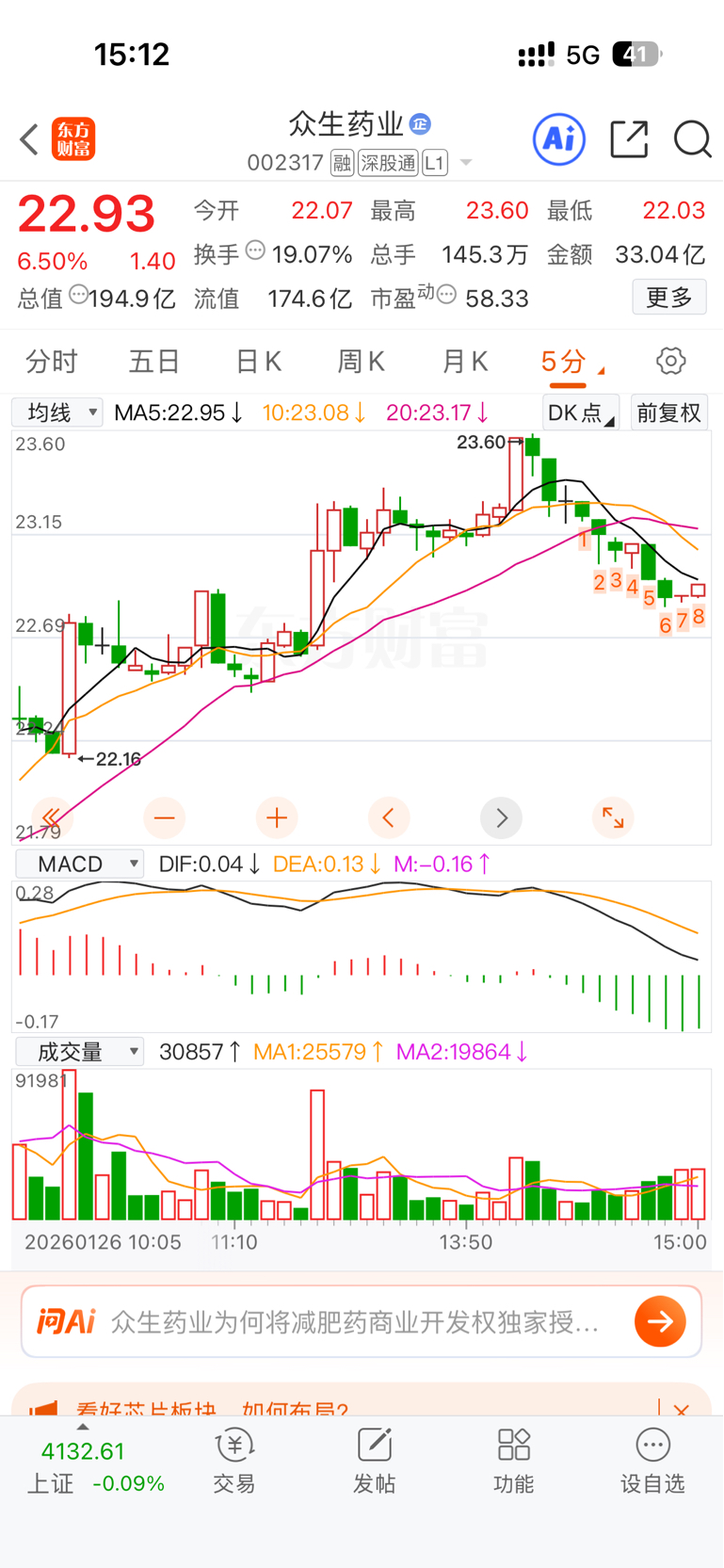
Task: Open the search magnifier icon
Action: click(x=692, y=139)
